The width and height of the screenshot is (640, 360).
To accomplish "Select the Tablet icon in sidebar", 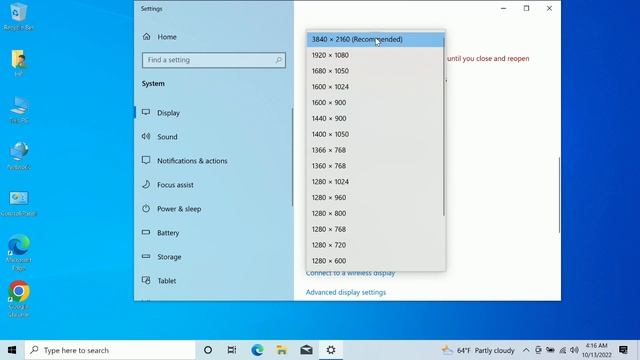I will (x=146, y=280).
